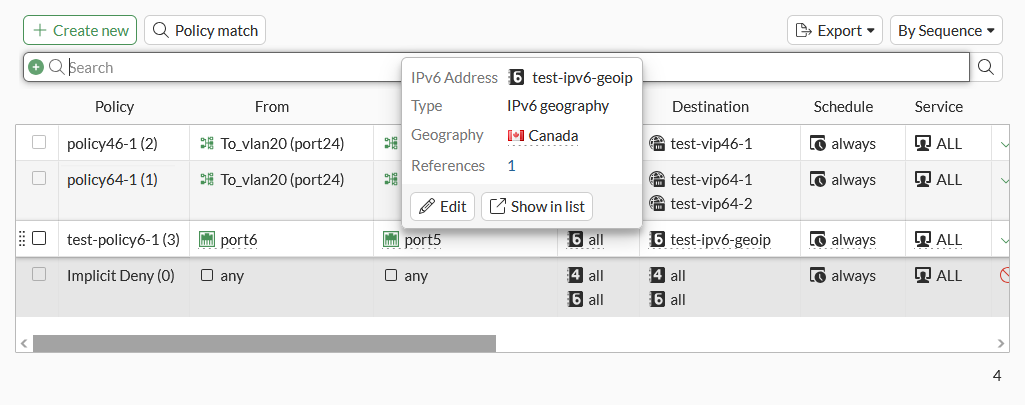Tick the policy46-1 row checkbox

click(39, 143)
